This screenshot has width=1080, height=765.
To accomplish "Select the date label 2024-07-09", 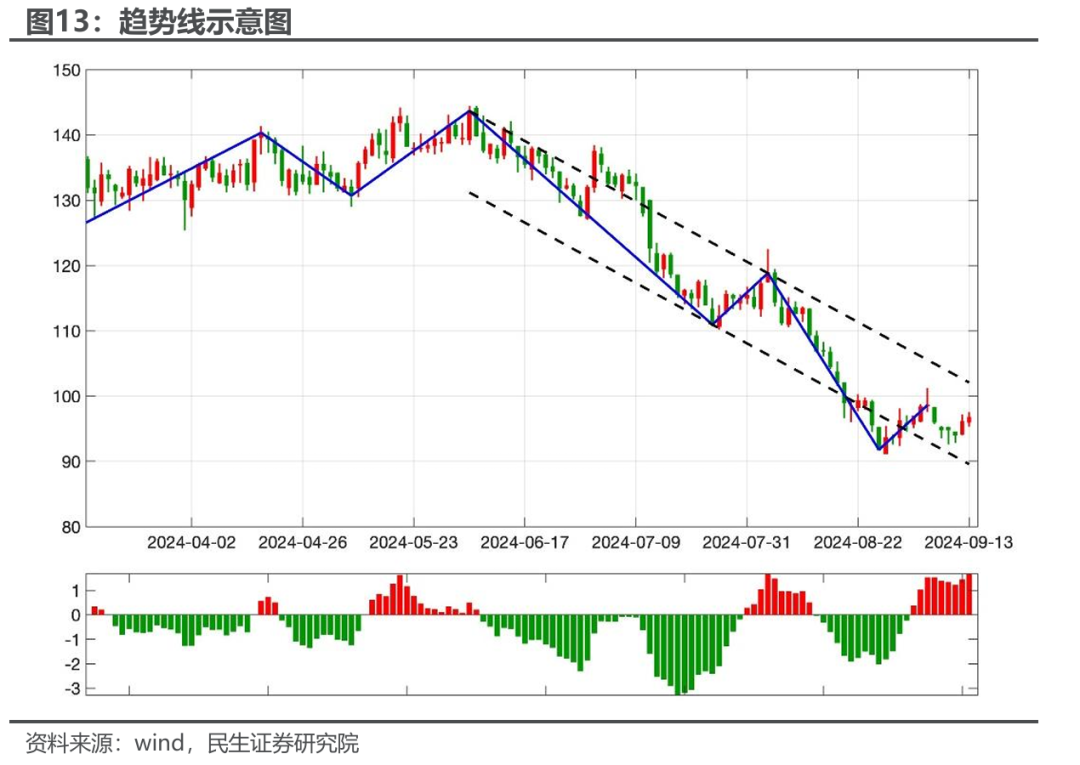I will tap(636, 543).
